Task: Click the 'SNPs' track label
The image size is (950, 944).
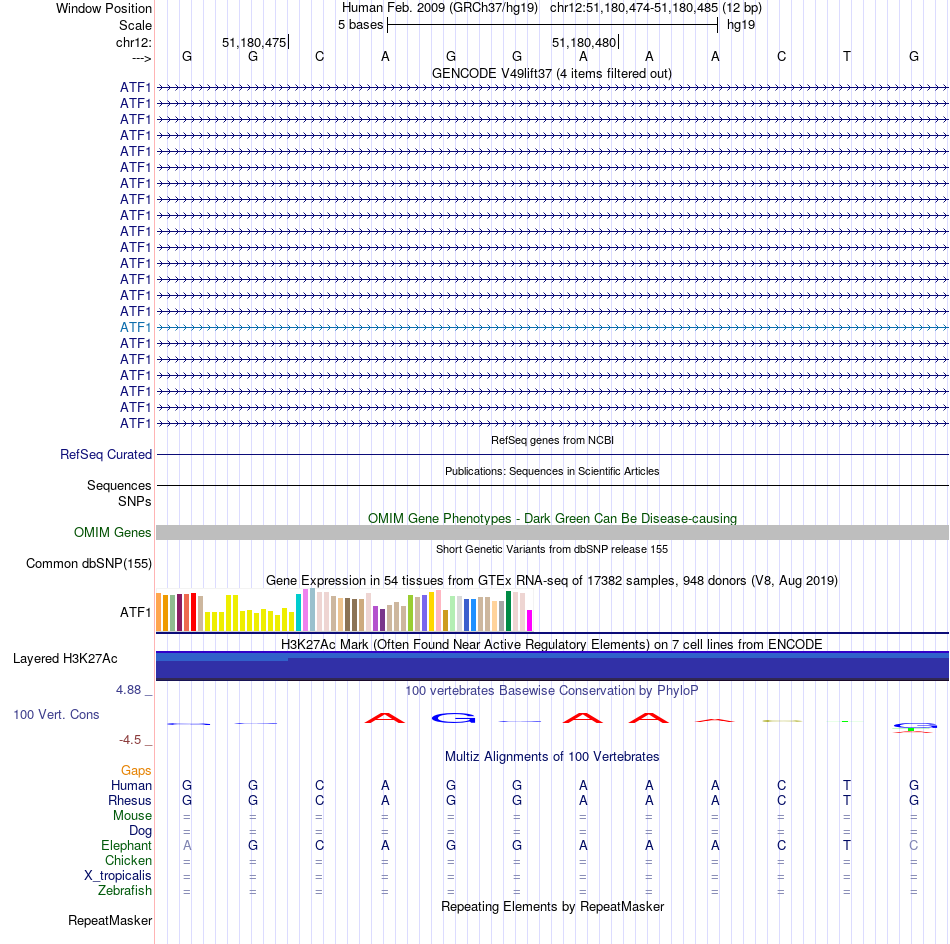Action: point(135,501)
